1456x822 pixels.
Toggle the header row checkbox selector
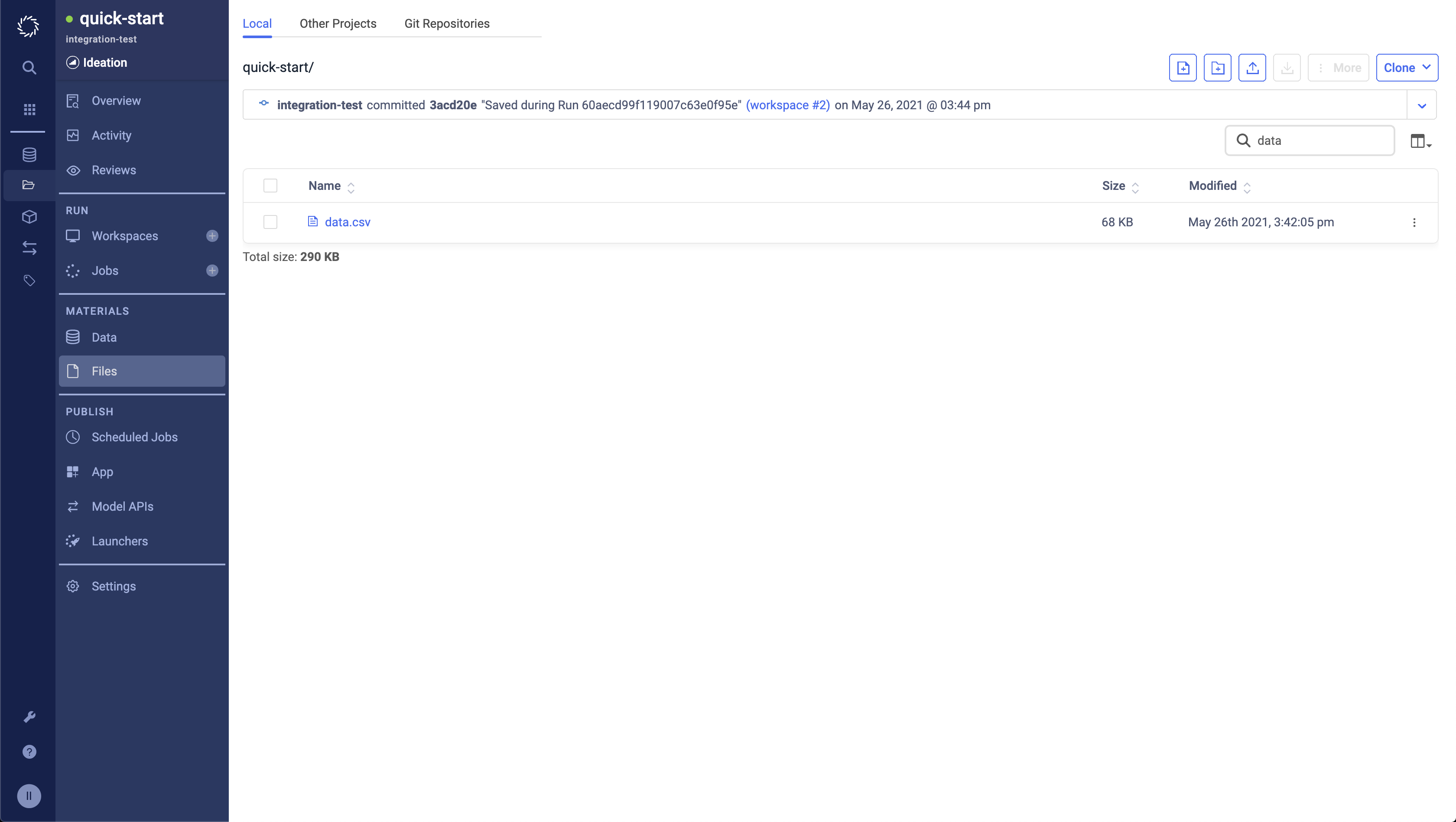(270, 185)
